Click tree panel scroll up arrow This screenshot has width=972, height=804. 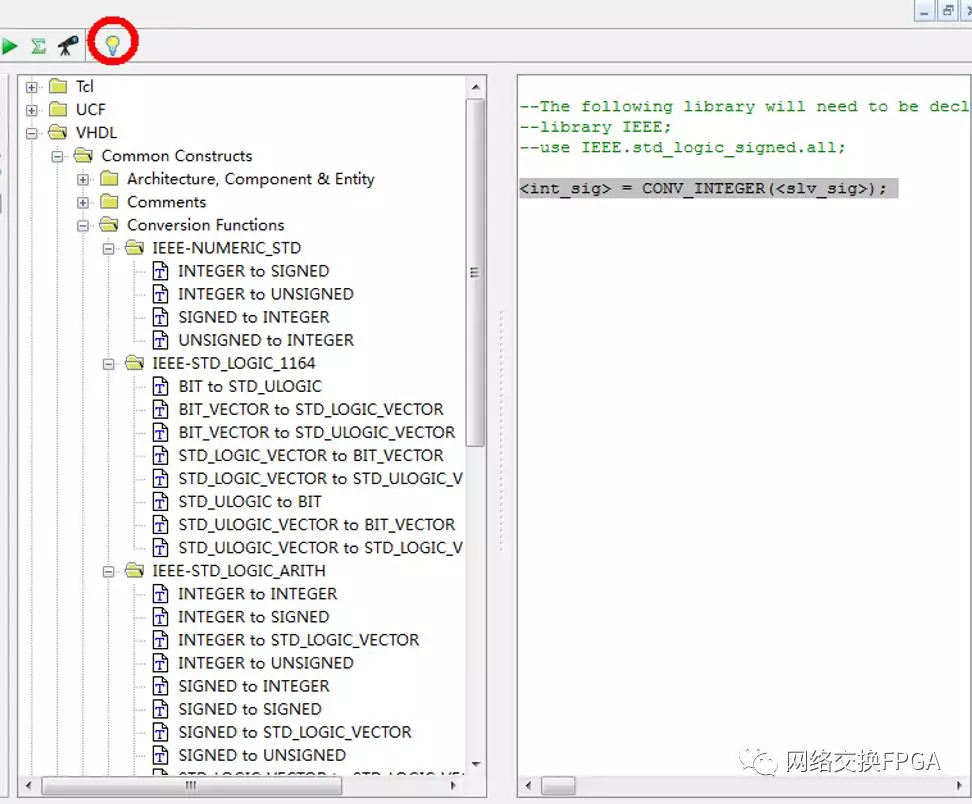coord(475,87)
